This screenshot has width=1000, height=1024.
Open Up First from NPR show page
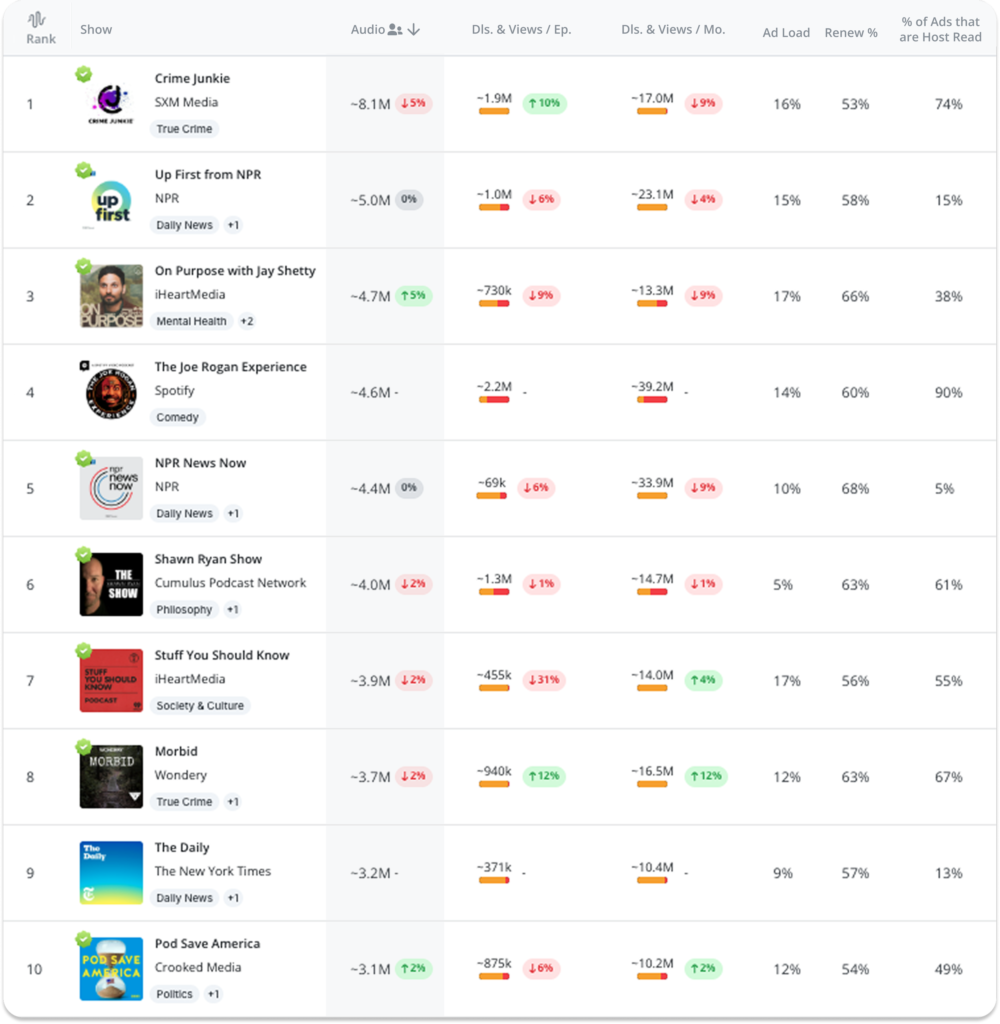tap(207, 174)
